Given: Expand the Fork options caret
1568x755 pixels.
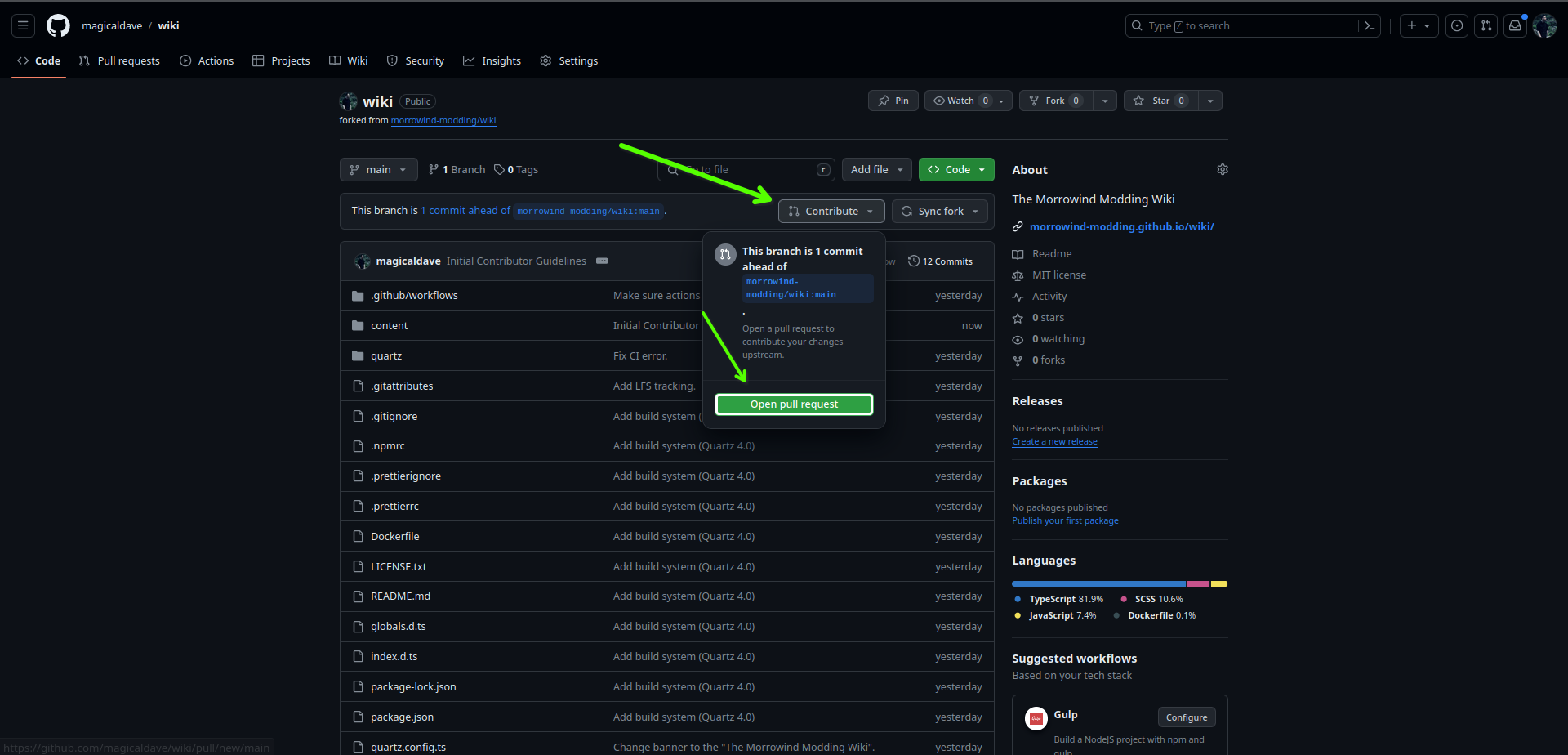Looking at the screenshot, I should [x=1105, y=101].
